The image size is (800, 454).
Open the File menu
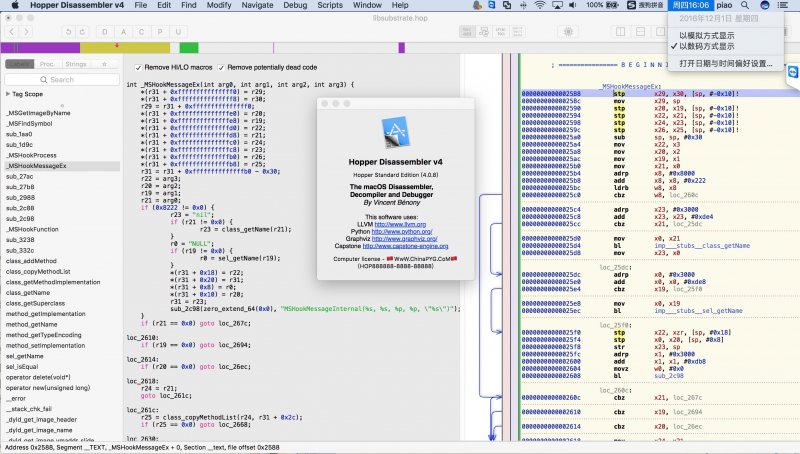[140, 5]
